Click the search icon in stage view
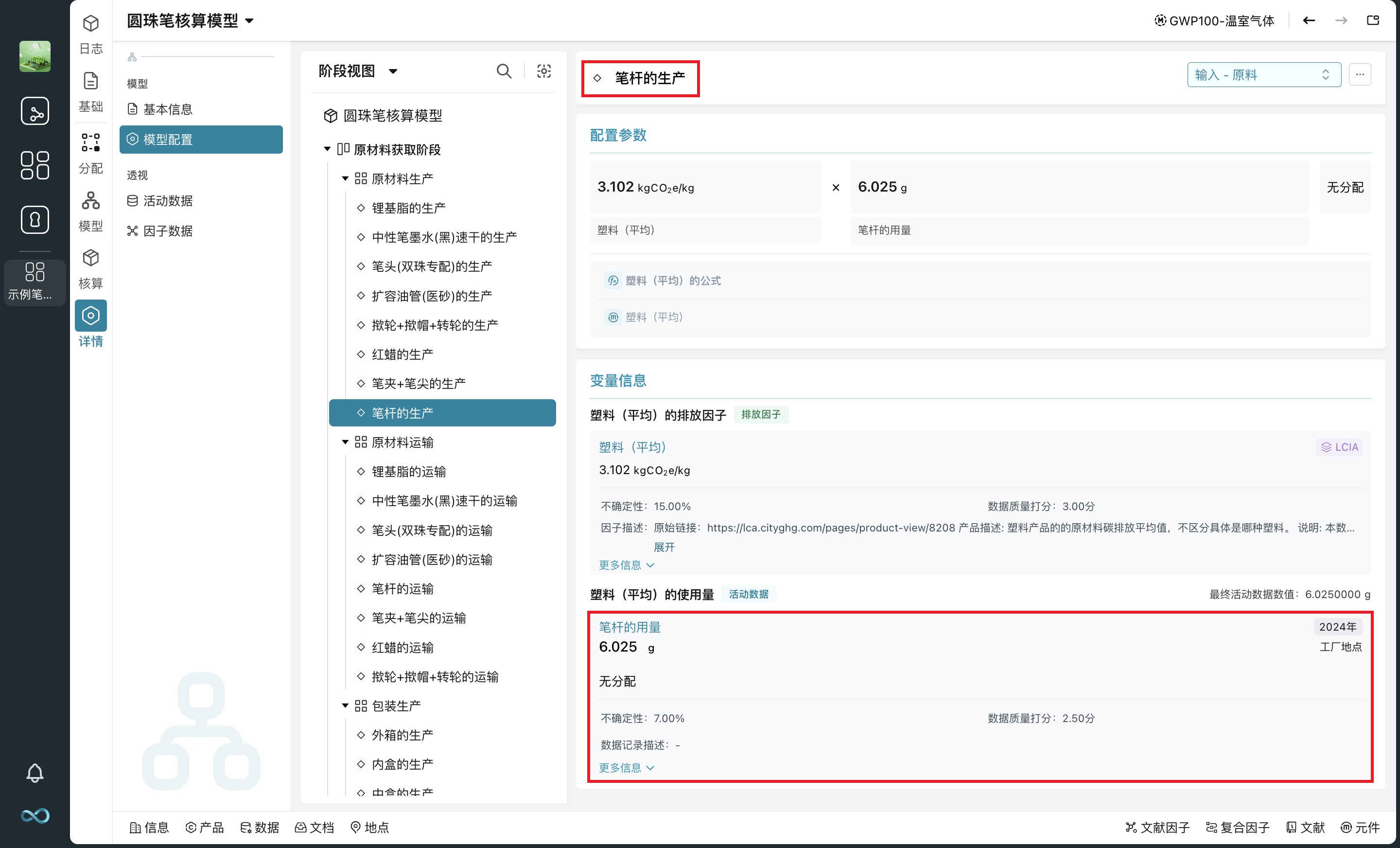 tap(504, 71)
